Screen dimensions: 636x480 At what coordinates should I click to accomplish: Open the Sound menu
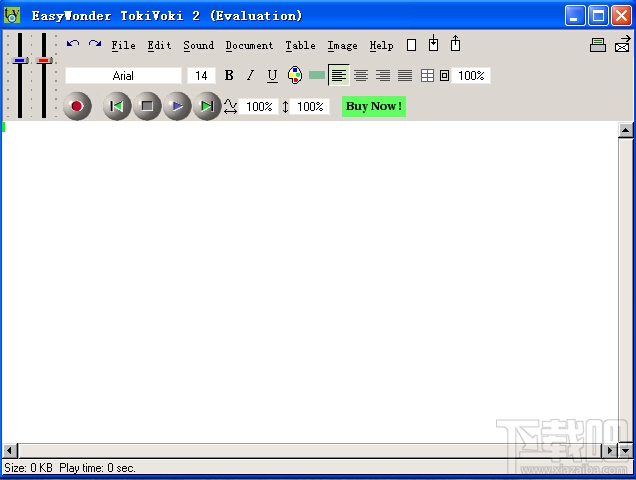point(198,45)
